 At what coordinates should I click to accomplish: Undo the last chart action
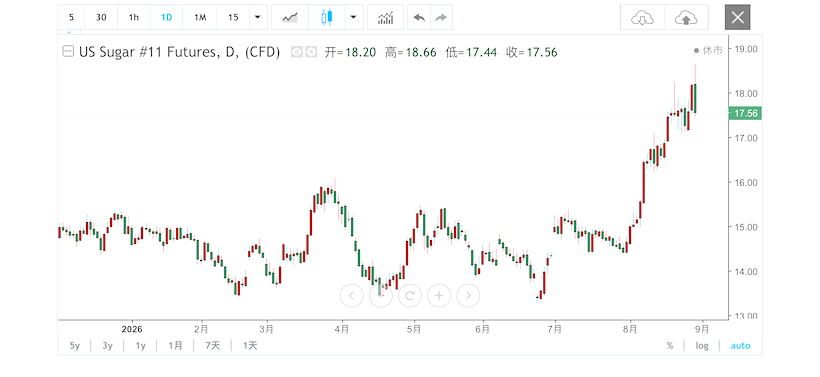pyautogui.click(x=419, y=17)
